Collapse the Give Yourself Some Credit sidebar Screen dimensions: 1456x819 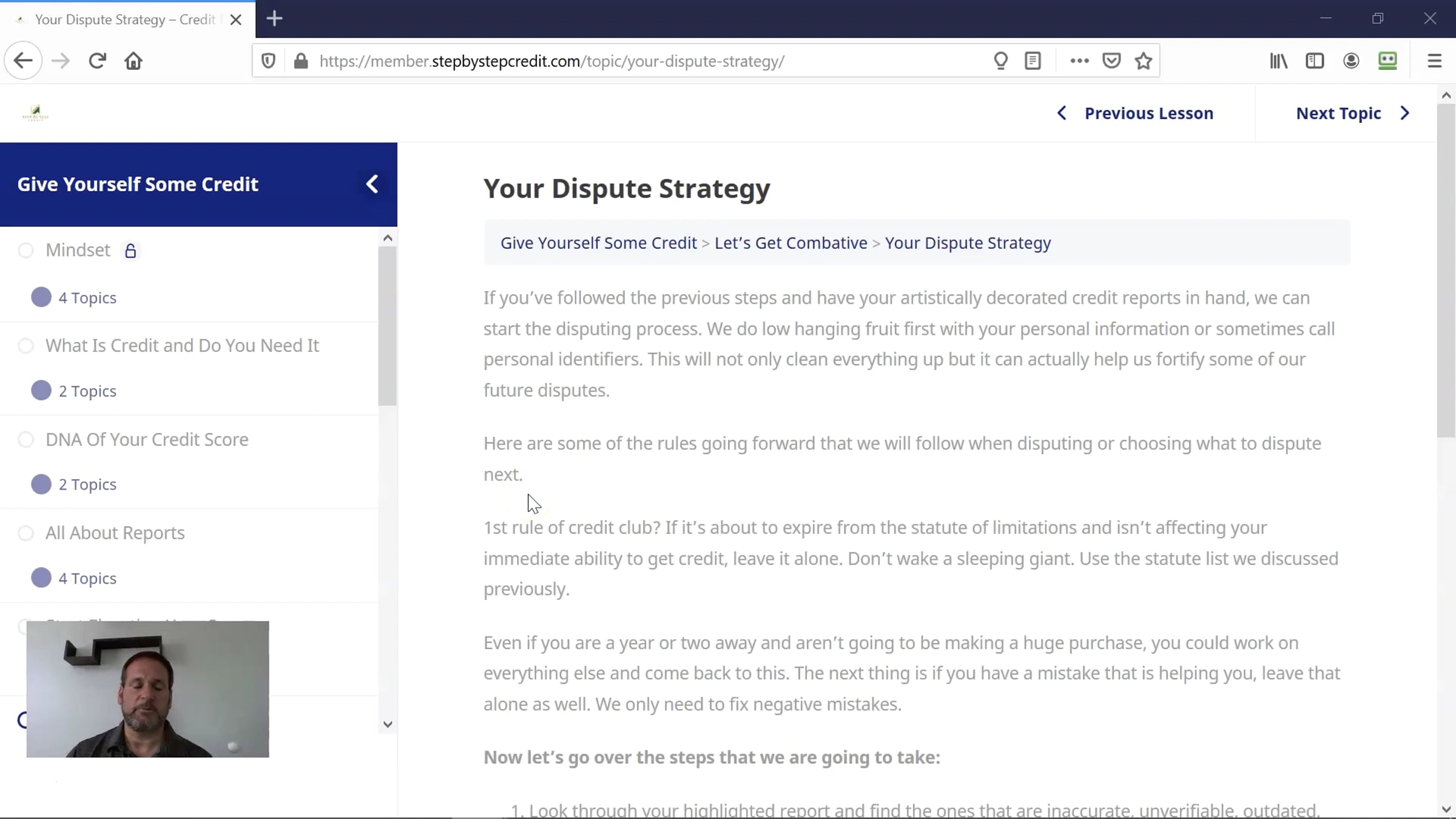click(x=372, y=184)
